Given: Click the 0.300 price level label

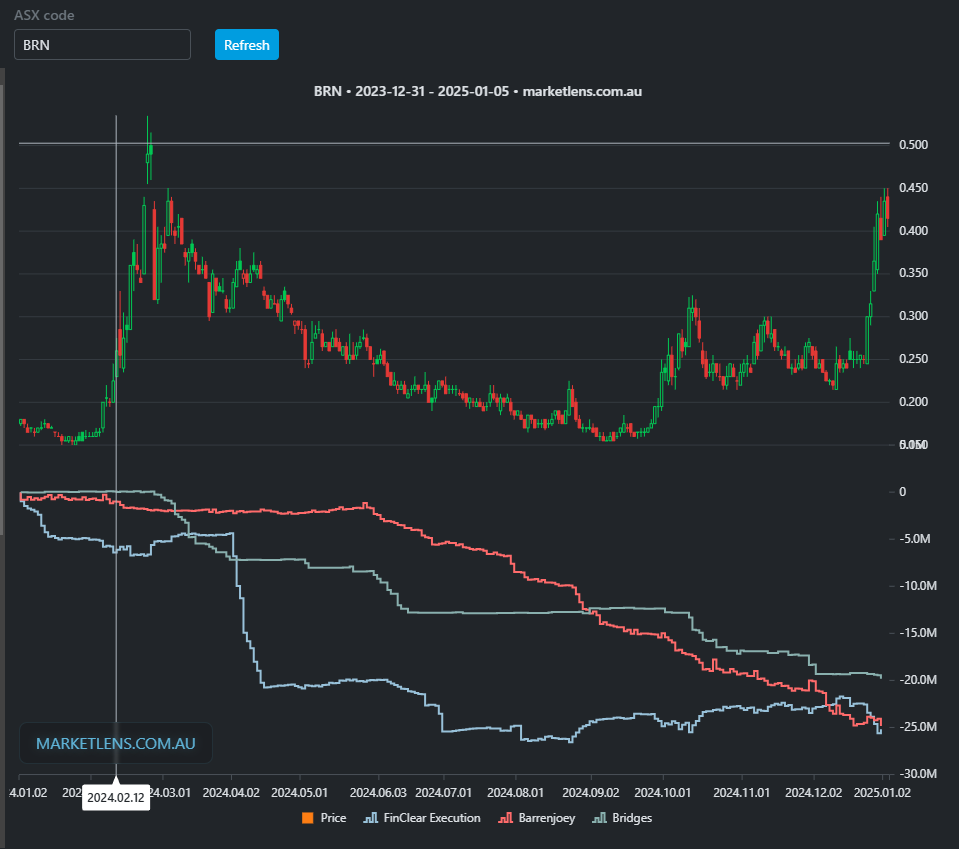Looking at the screenshot, I should pos(913,316).
